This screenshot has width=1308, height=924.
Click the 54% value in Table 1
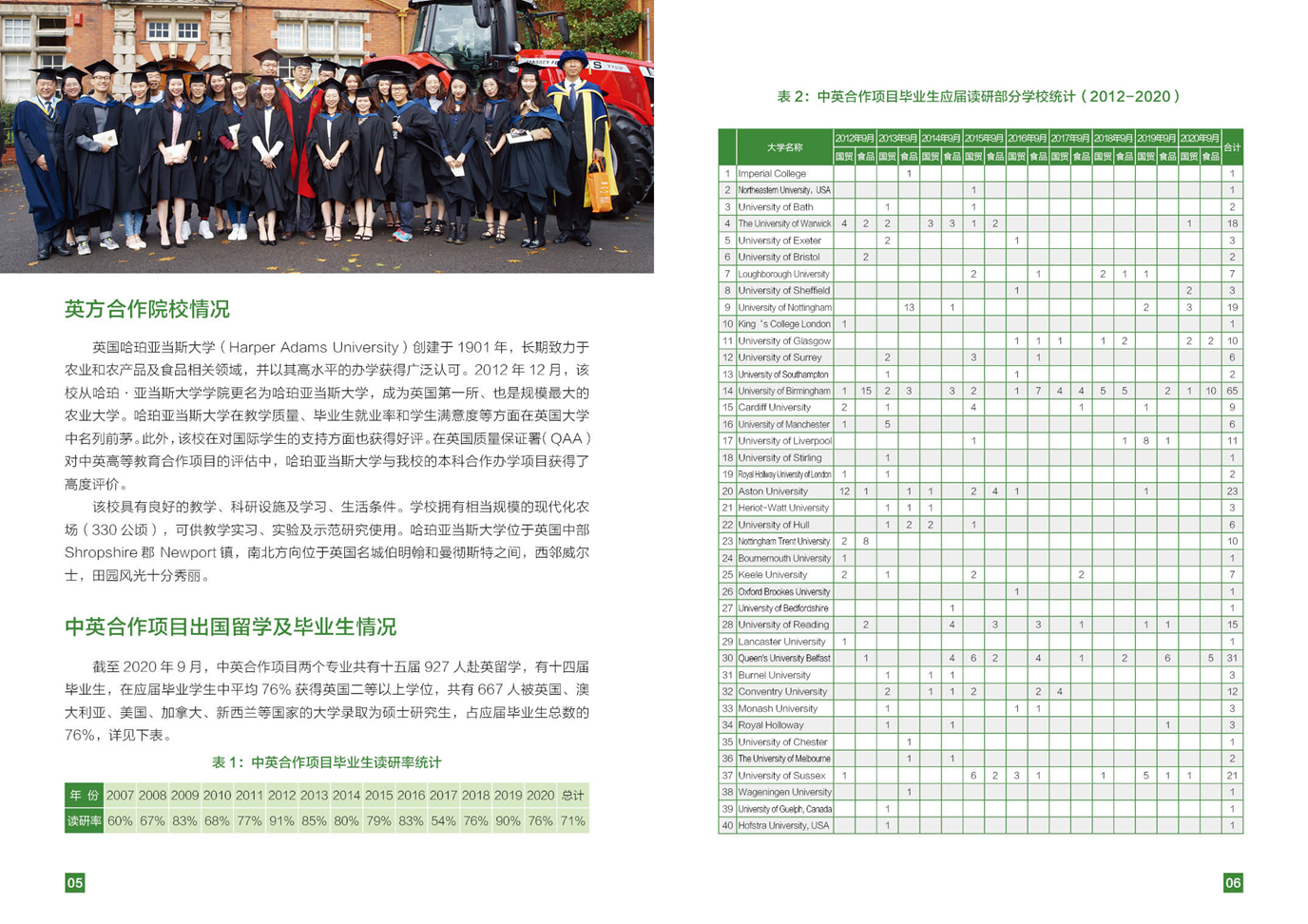tap(443, 820)
